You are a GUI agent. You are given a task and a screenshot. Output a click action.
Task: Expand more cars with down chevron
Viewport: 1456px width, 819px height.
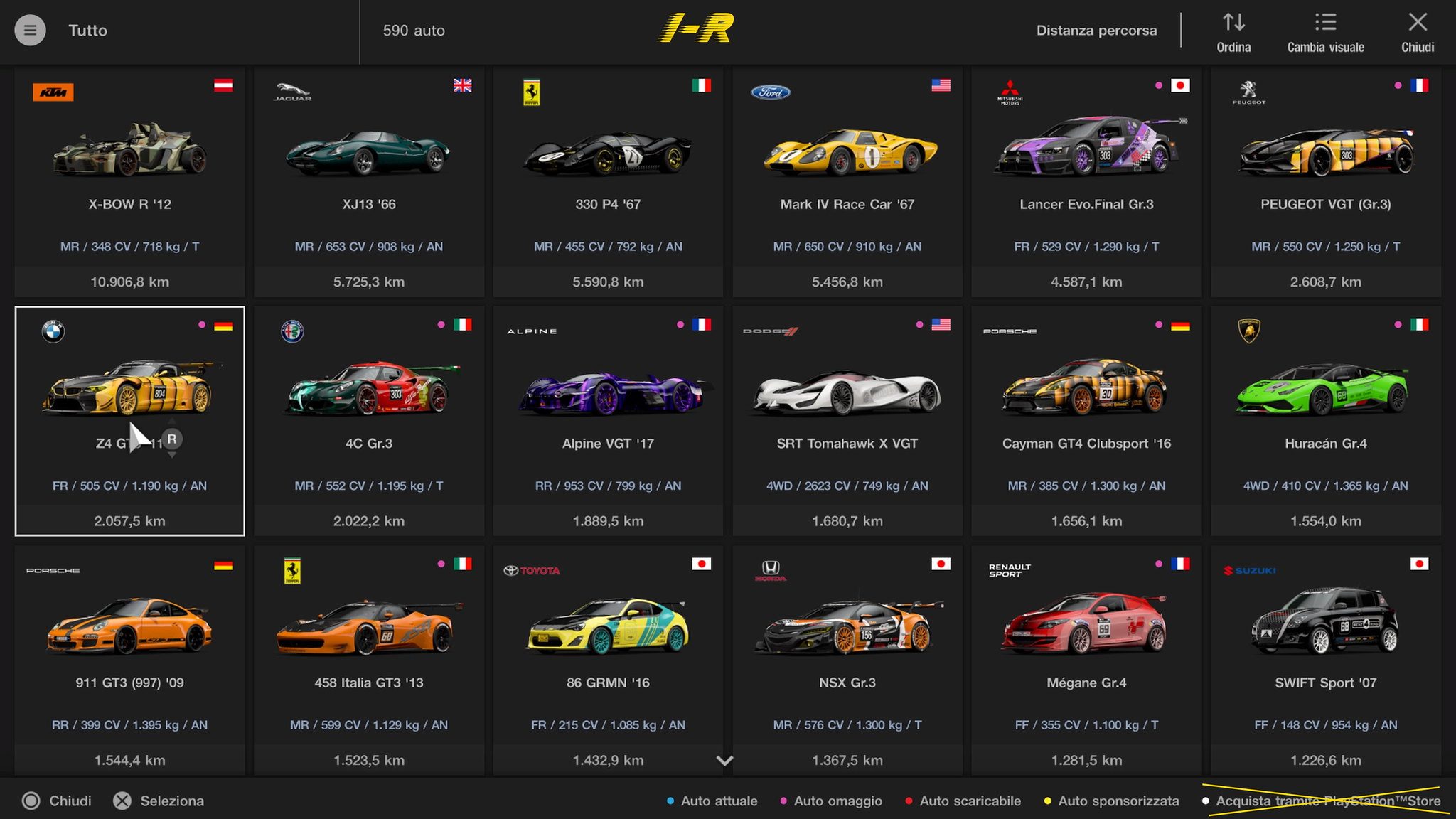click(724, 761)
